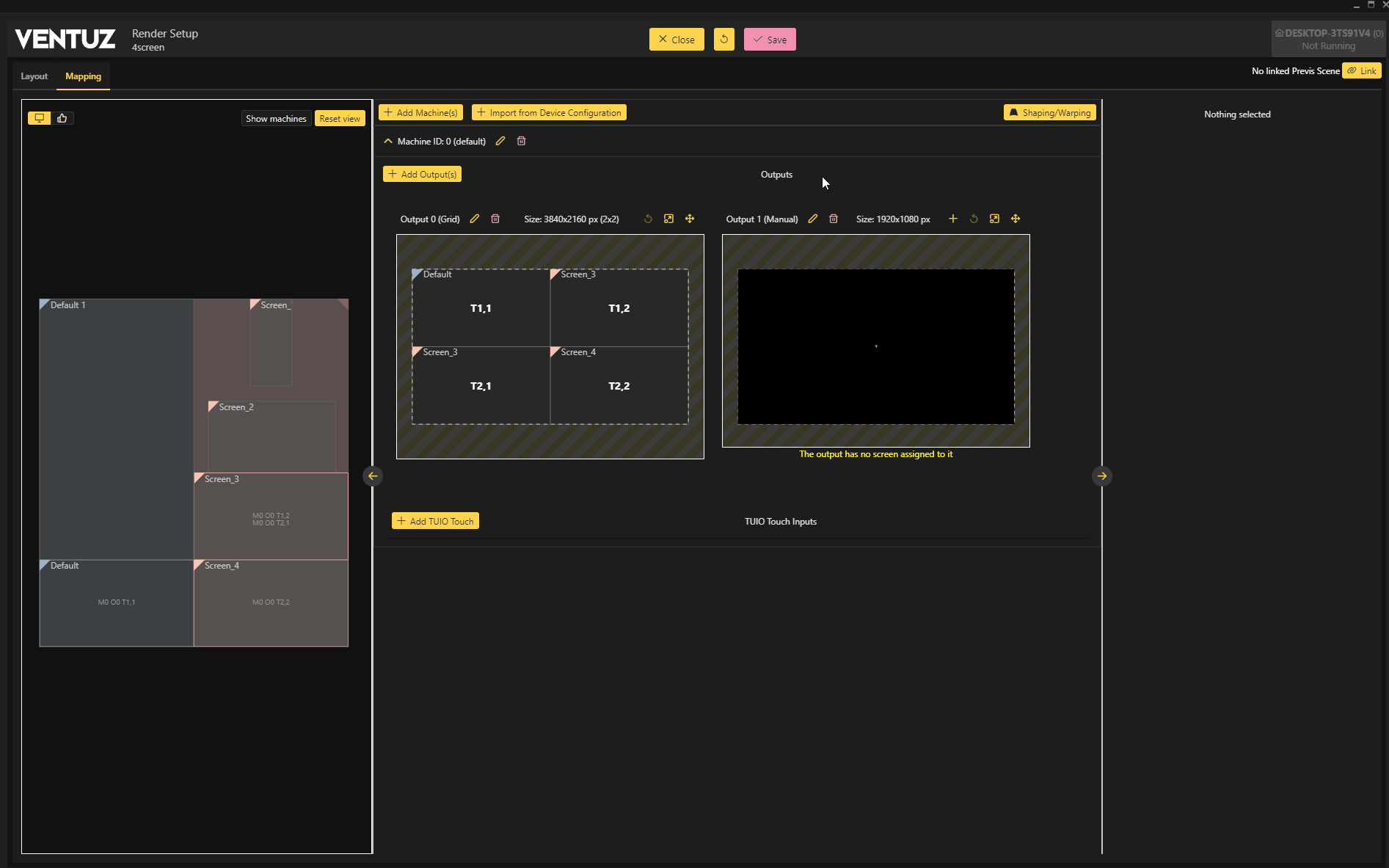Click the move arrows icon for Output 0
This screenshot has width=1389, height=868.
point(690,219)
